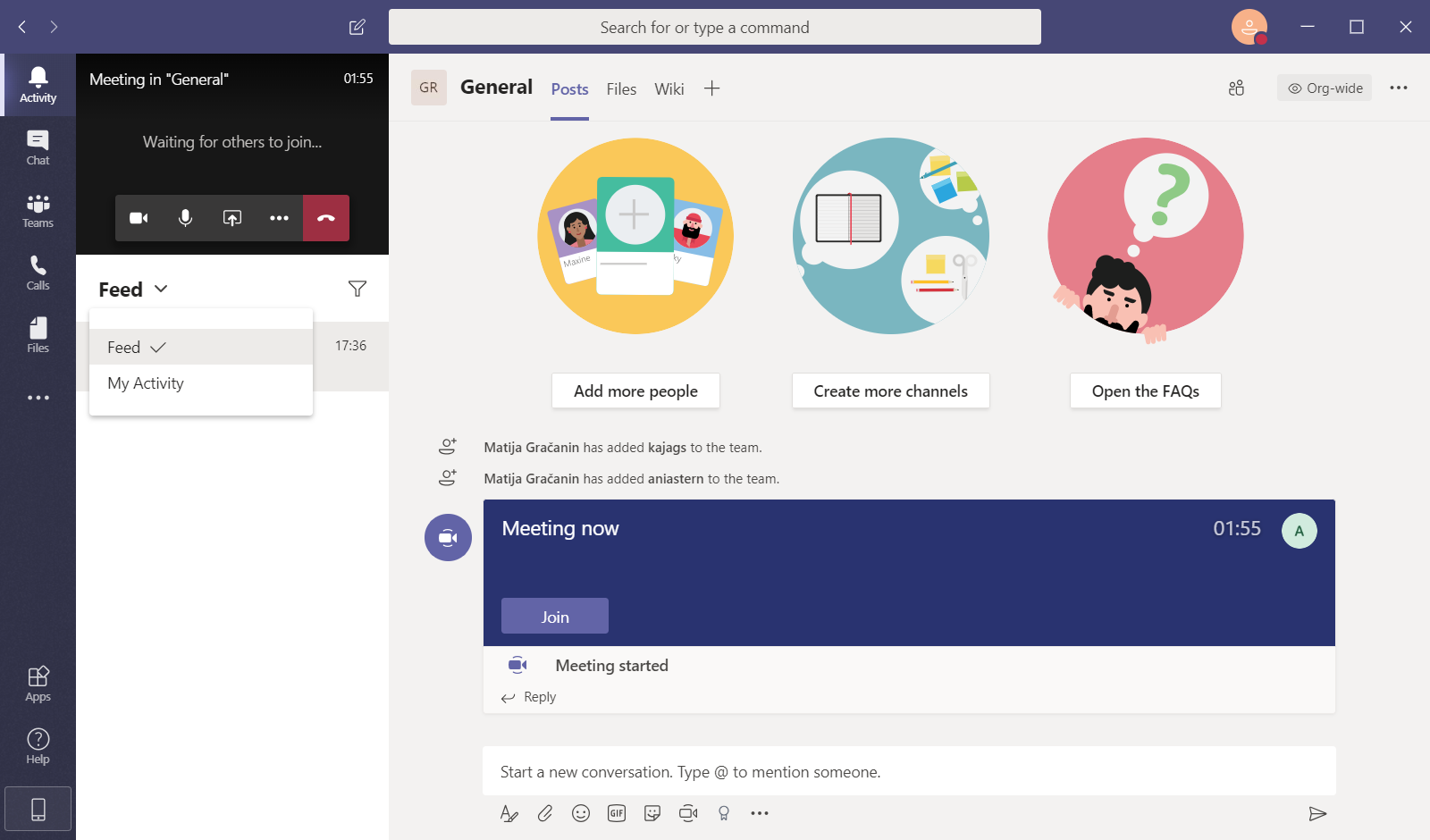Attach a file with paperclip icon
The height and width of the screenshot is (840, 1430).
coord(545,813)
